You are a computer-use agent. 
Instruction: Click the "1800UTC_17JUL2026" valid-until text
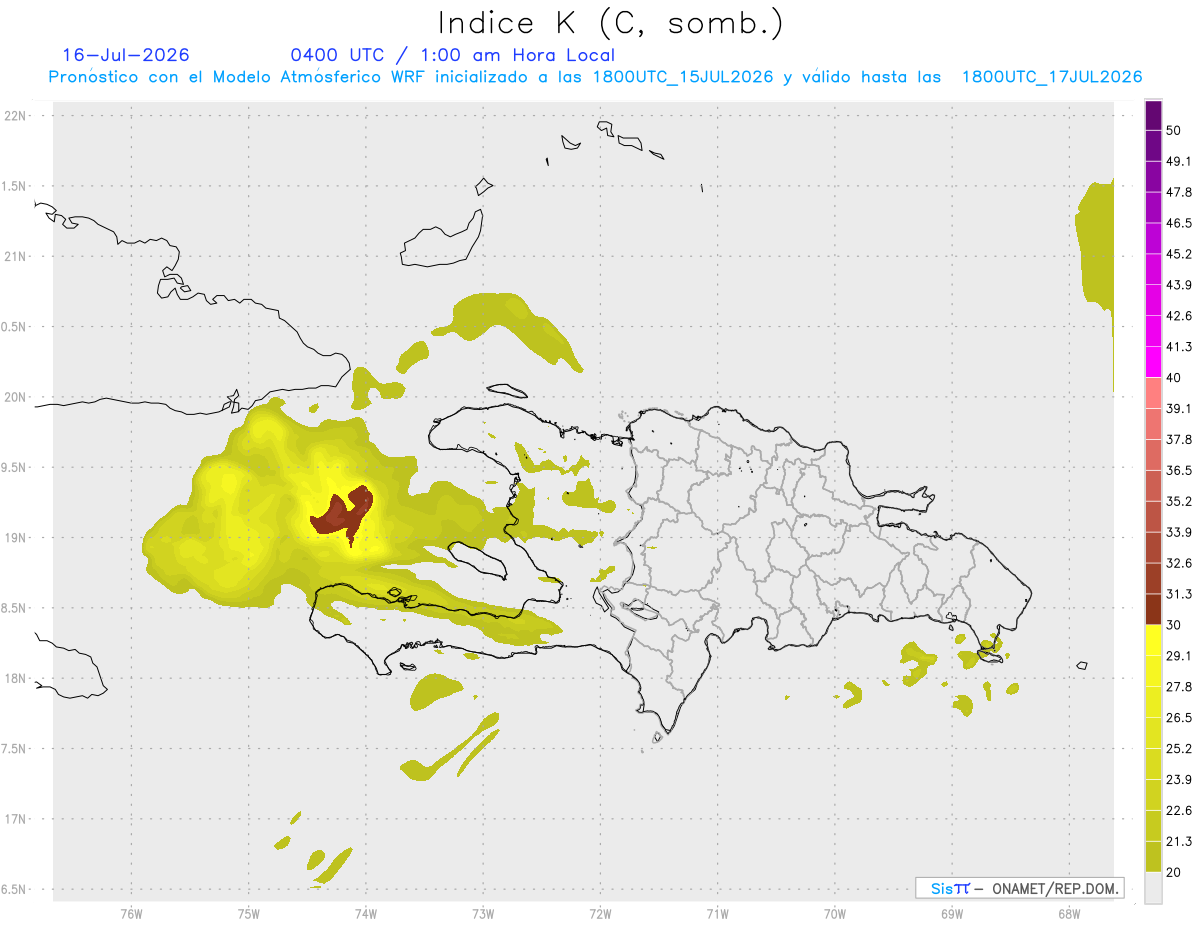(1052, 77)
